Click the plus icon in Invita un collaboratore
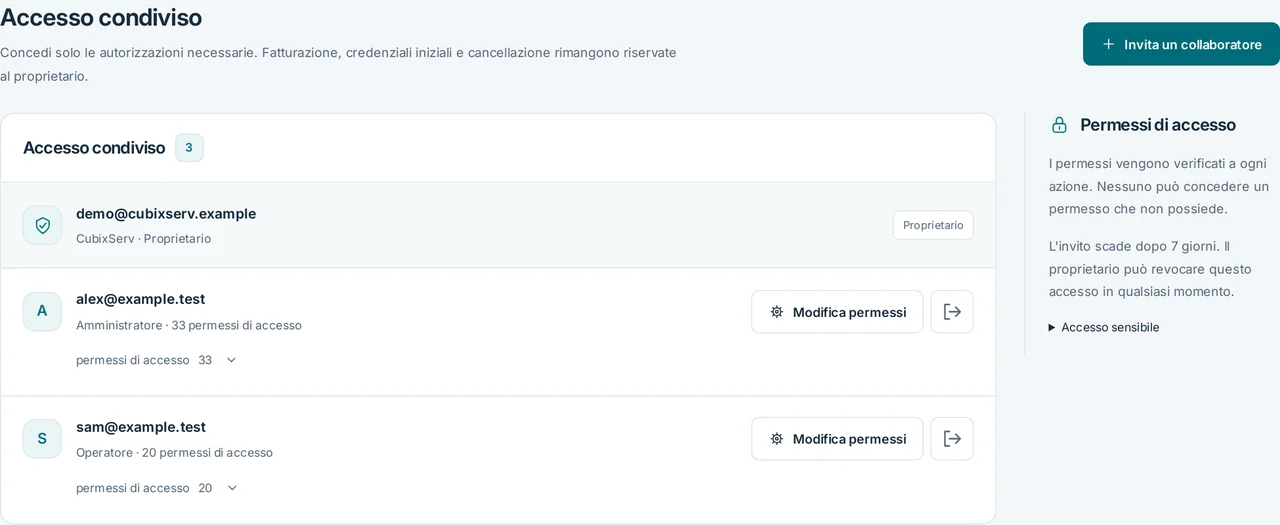 click(x=1108, y=44)
